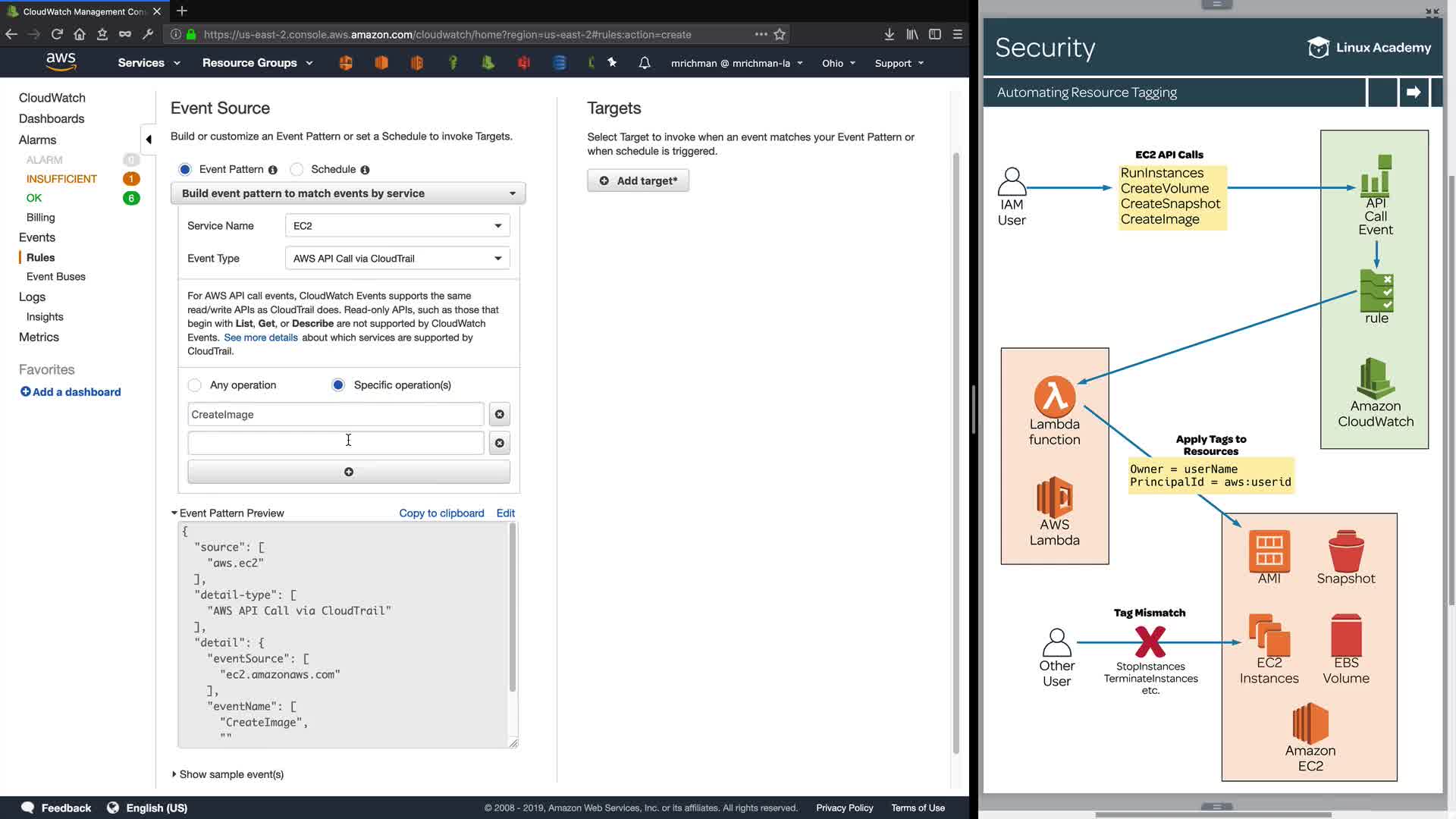The image size is (1456, 819).
Task: Click the pin shortcuts icon in the navbar
Action: coord(612,63)
